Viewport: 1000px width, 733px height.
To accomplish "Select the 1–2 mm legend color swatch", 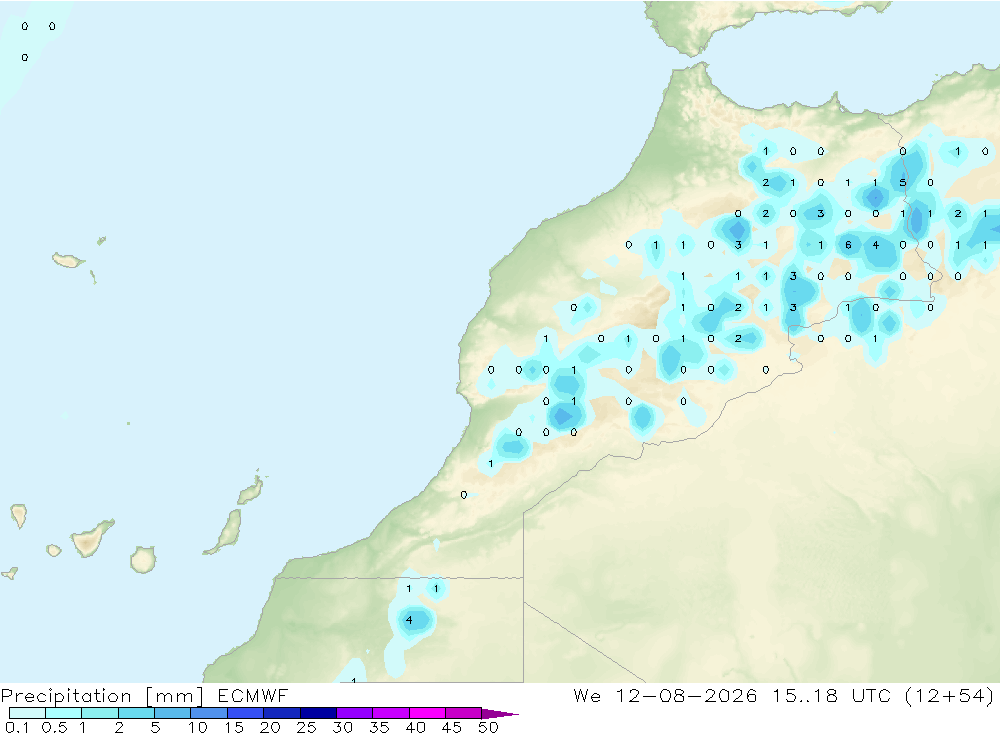I will [99, 713].
